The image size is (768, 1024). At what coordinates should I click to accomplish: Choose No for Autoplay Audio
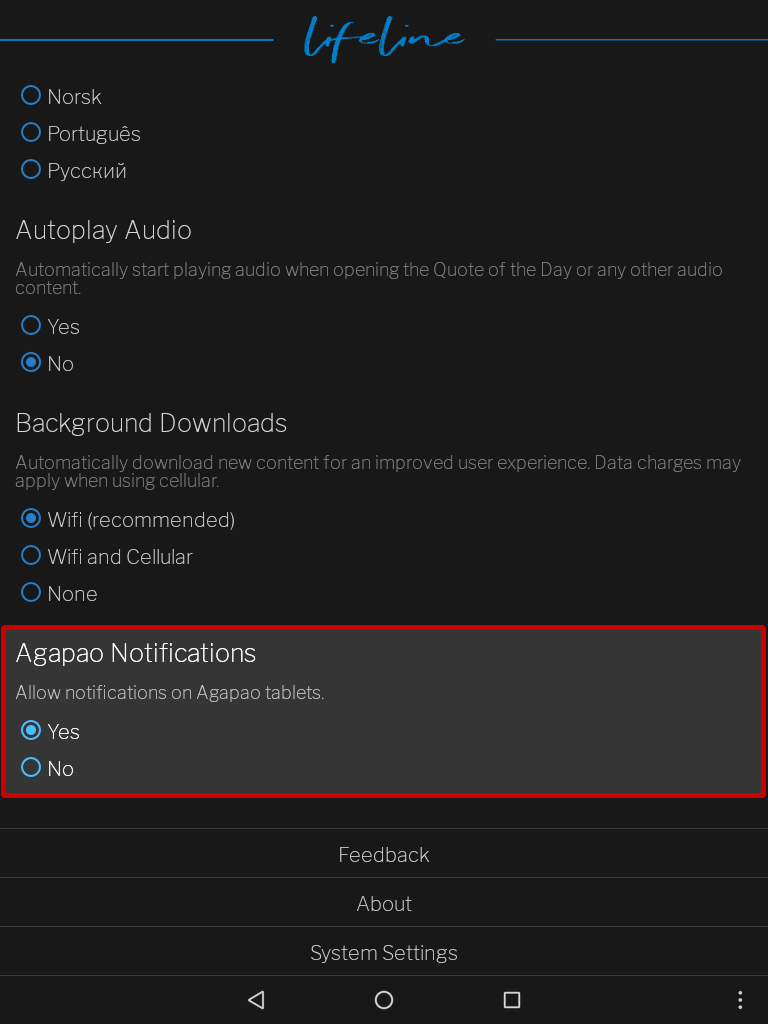[x=47, y=363]
